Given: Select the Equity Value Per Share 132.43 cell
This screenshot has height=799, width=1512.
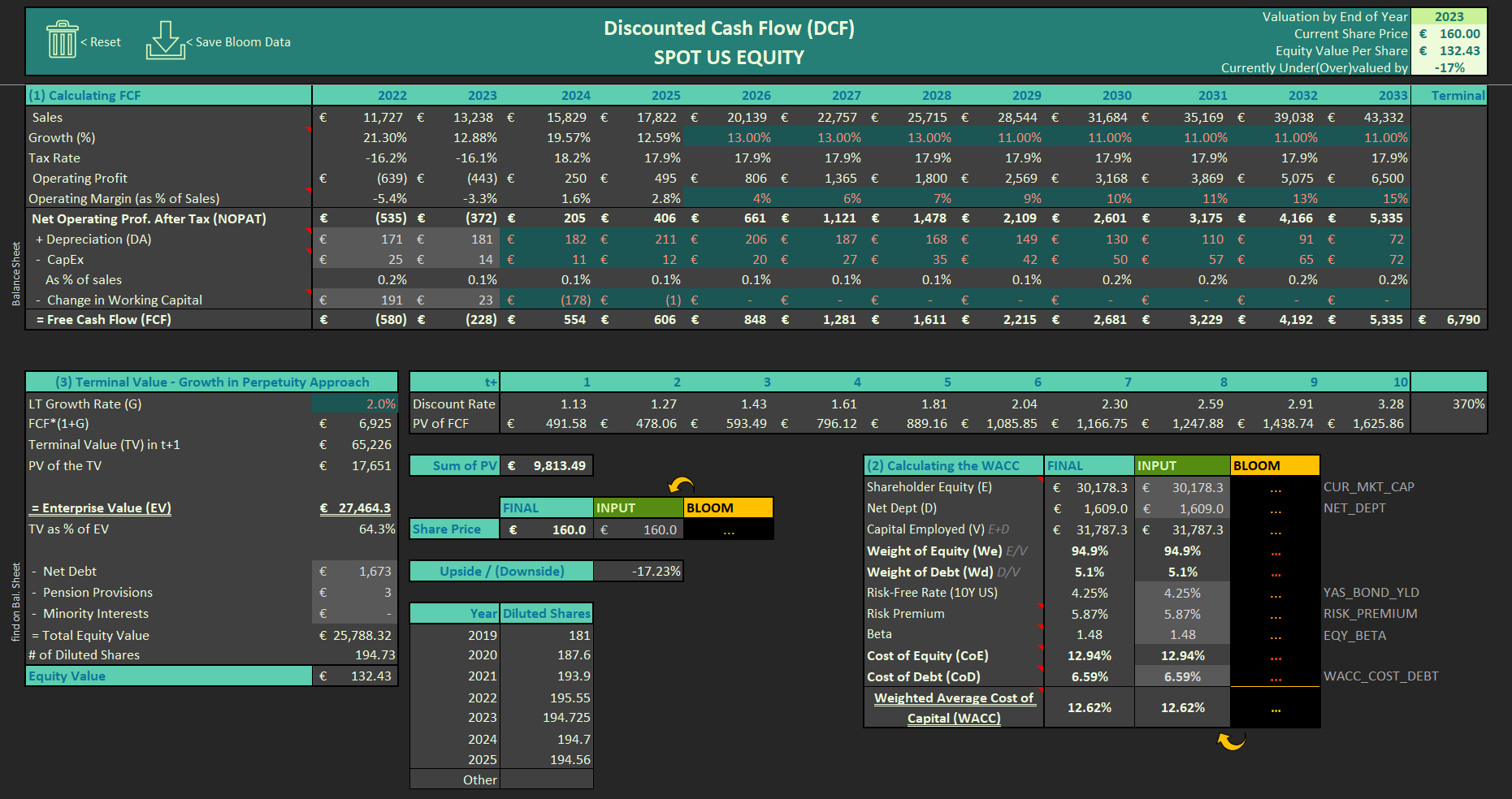Looking at the screenshot, I should 1449,50.
